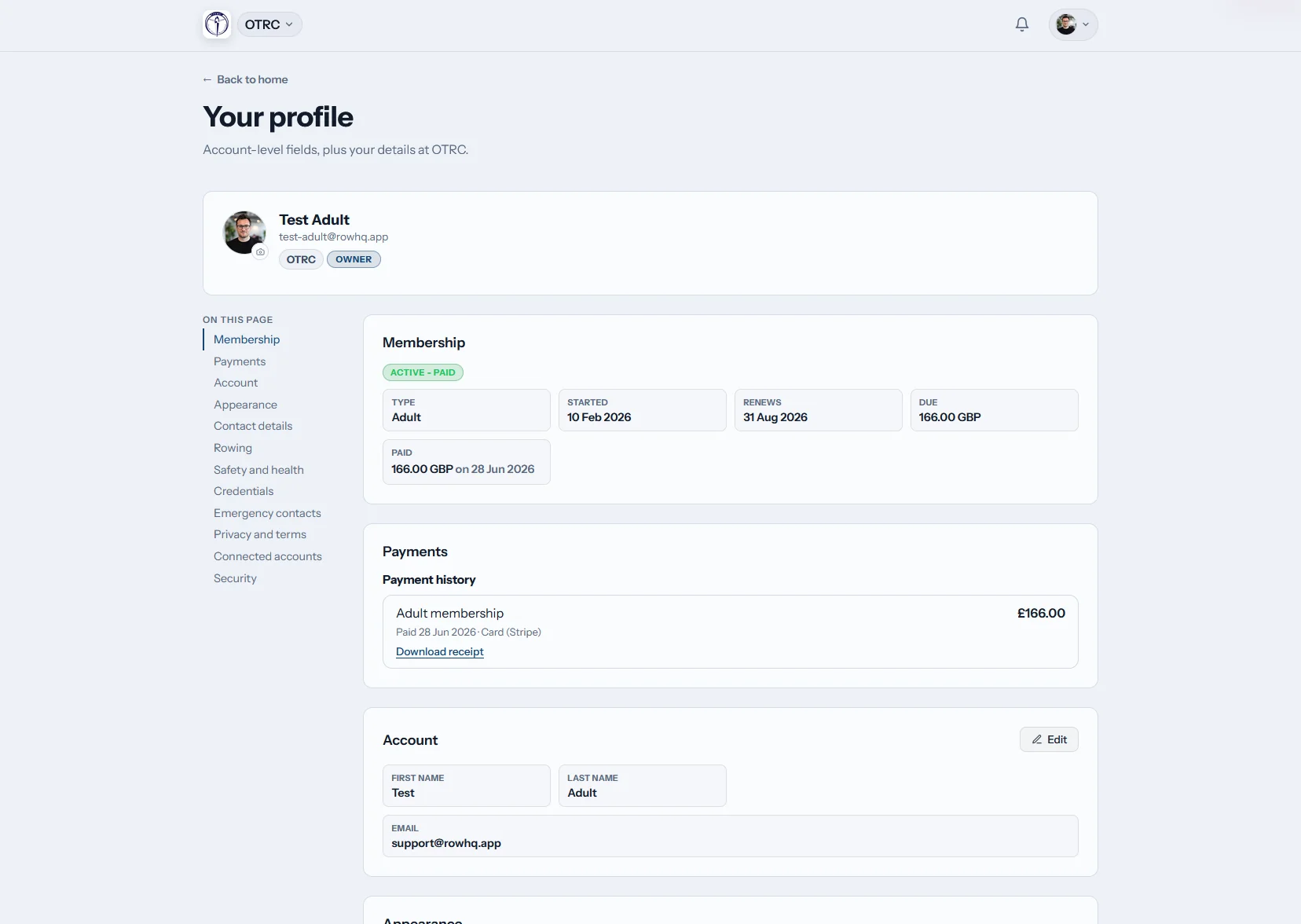1301x924 pixels.
Task: Select Security in page navigation
Action: point(235,578)
